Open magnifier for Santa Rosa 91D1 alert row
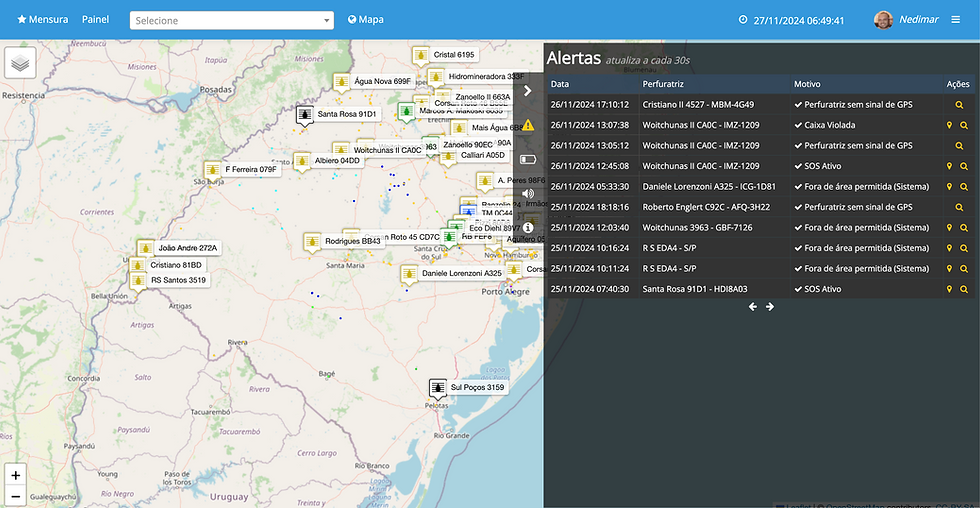Image resolution: width=980 pixels, height=508 pixels. (x=964, y=289)
